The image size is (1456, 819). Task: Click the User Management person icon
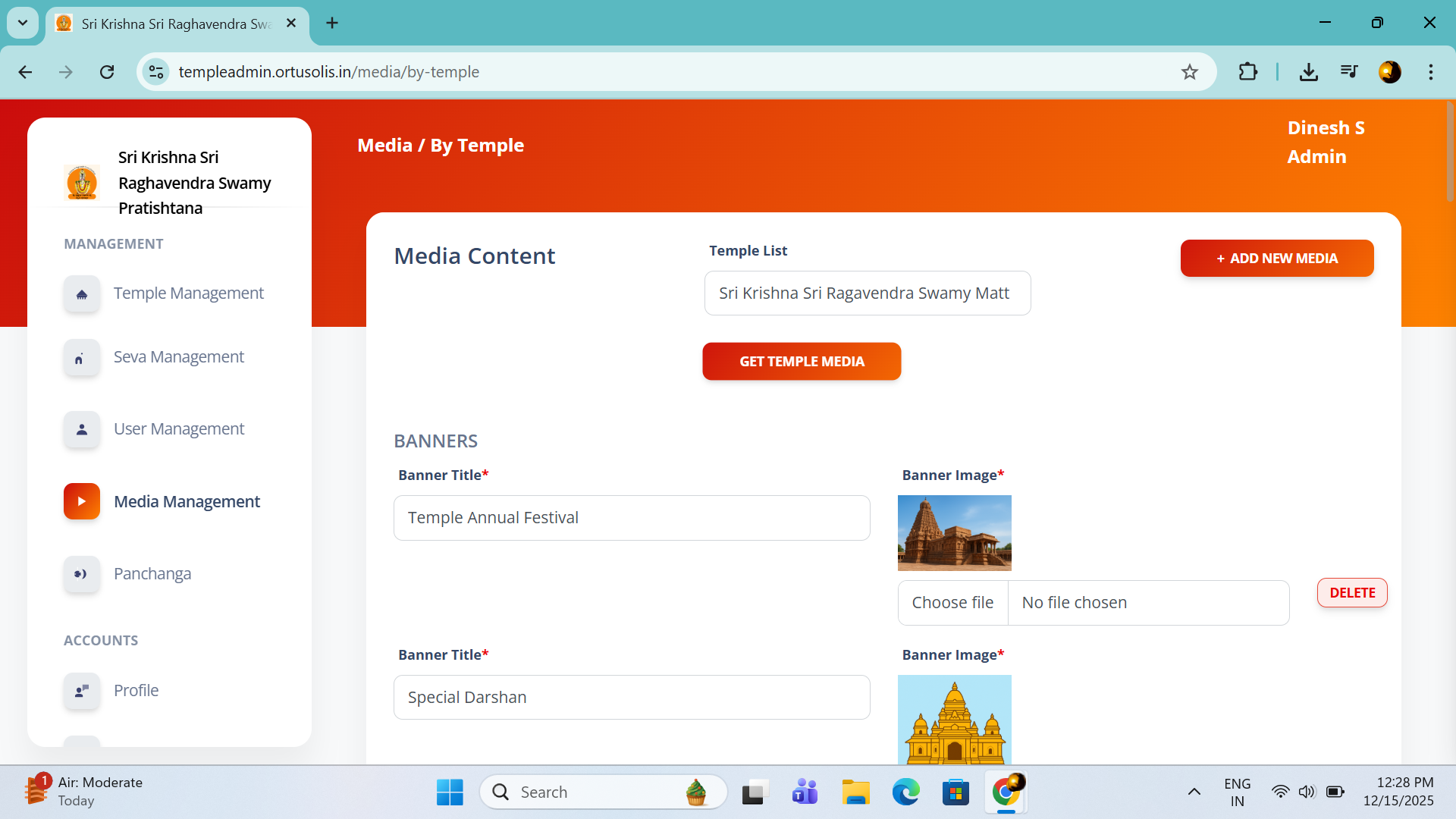[82, 430]
